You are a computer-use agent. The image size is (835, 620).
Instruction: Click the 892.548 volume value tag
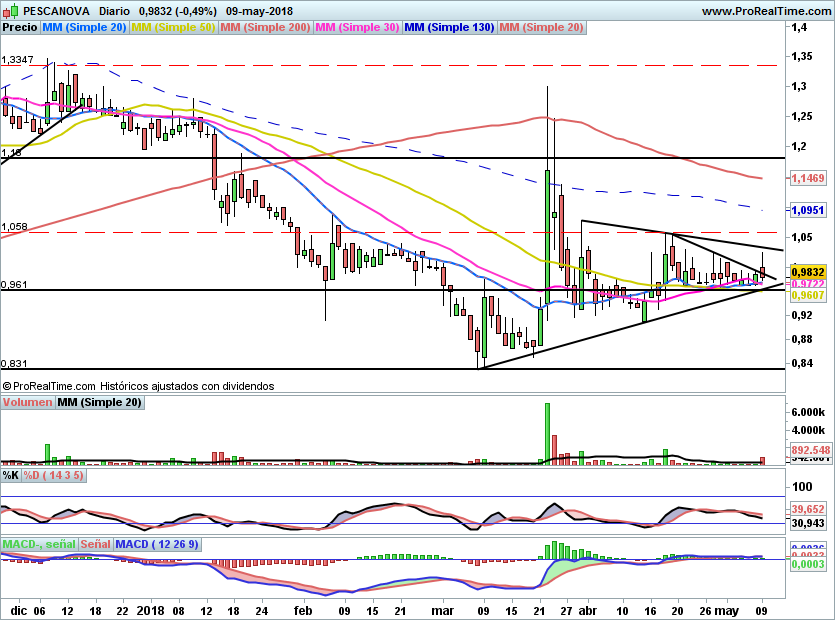pyautogui.click(x=811, y=450)
